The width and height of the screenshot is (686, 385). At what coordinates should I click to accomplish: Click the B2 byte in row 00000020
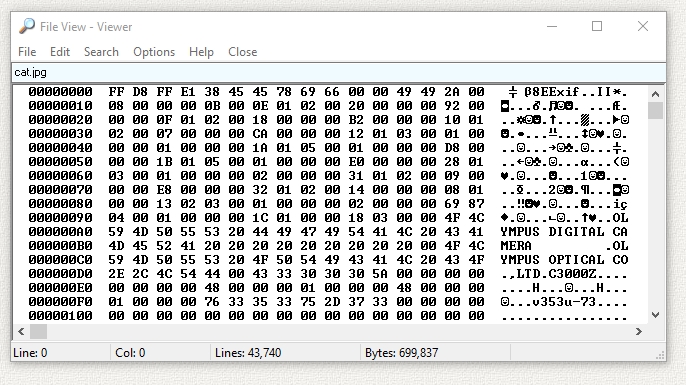coord(356,120)
